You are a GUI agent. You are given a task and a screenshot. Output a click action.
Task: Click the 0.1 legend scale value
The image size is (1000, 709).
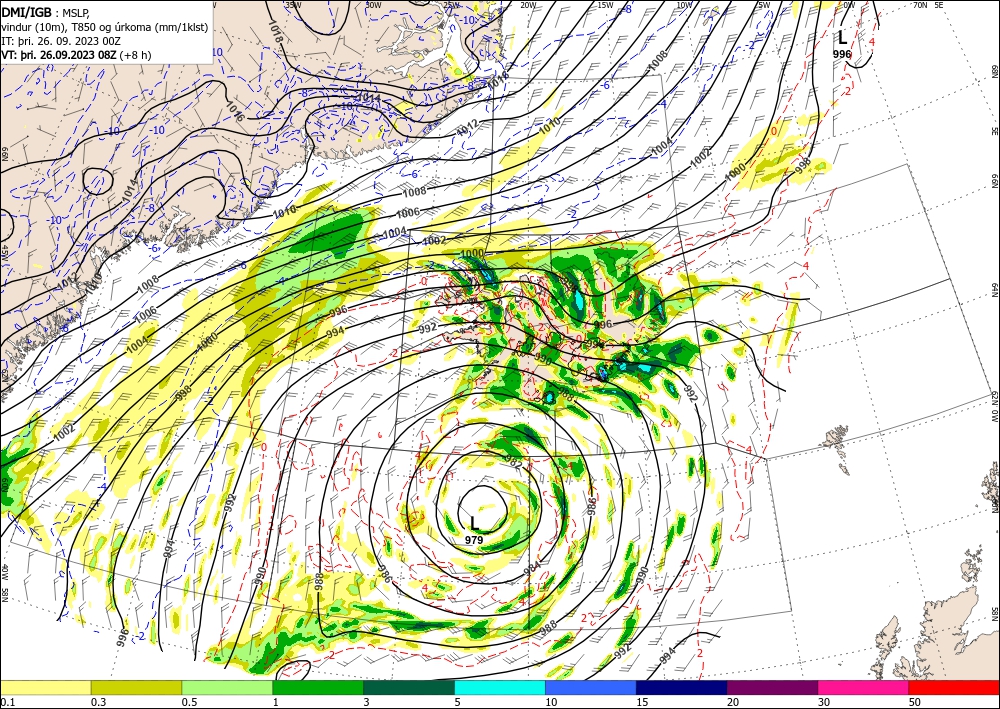[x=7, y=702]
